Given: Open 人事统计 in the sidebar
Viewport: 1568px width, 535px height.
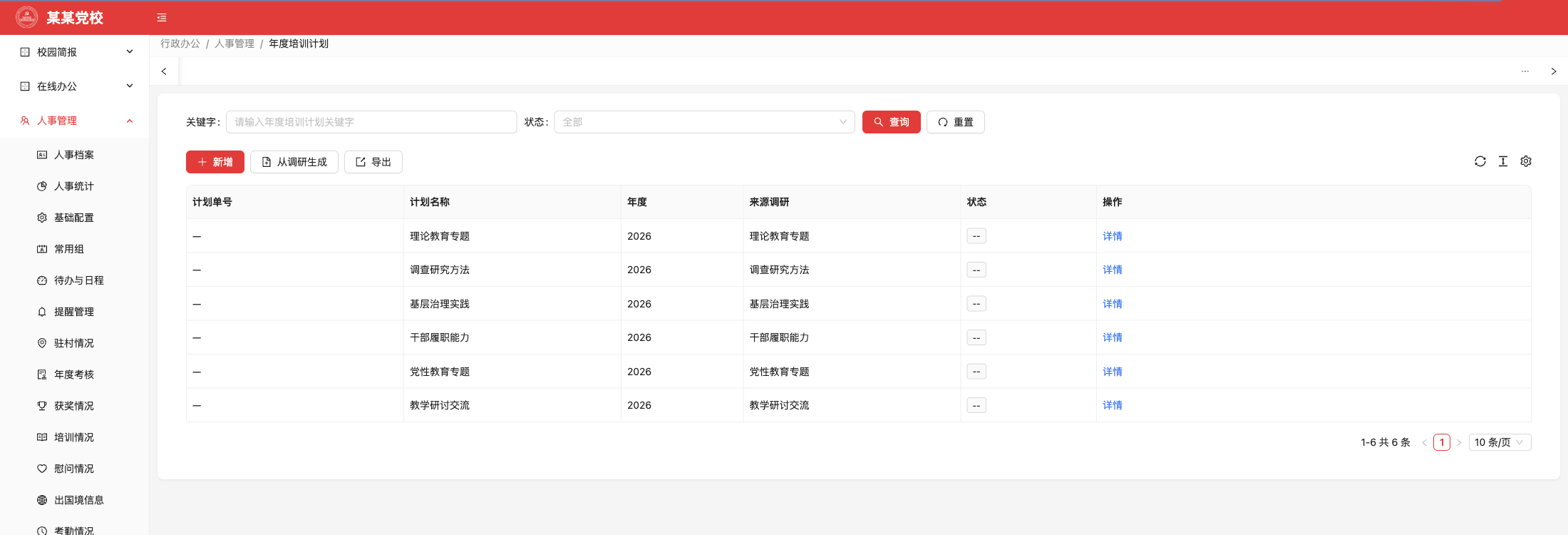Looking at the screenshot, I should pos(74,186).
